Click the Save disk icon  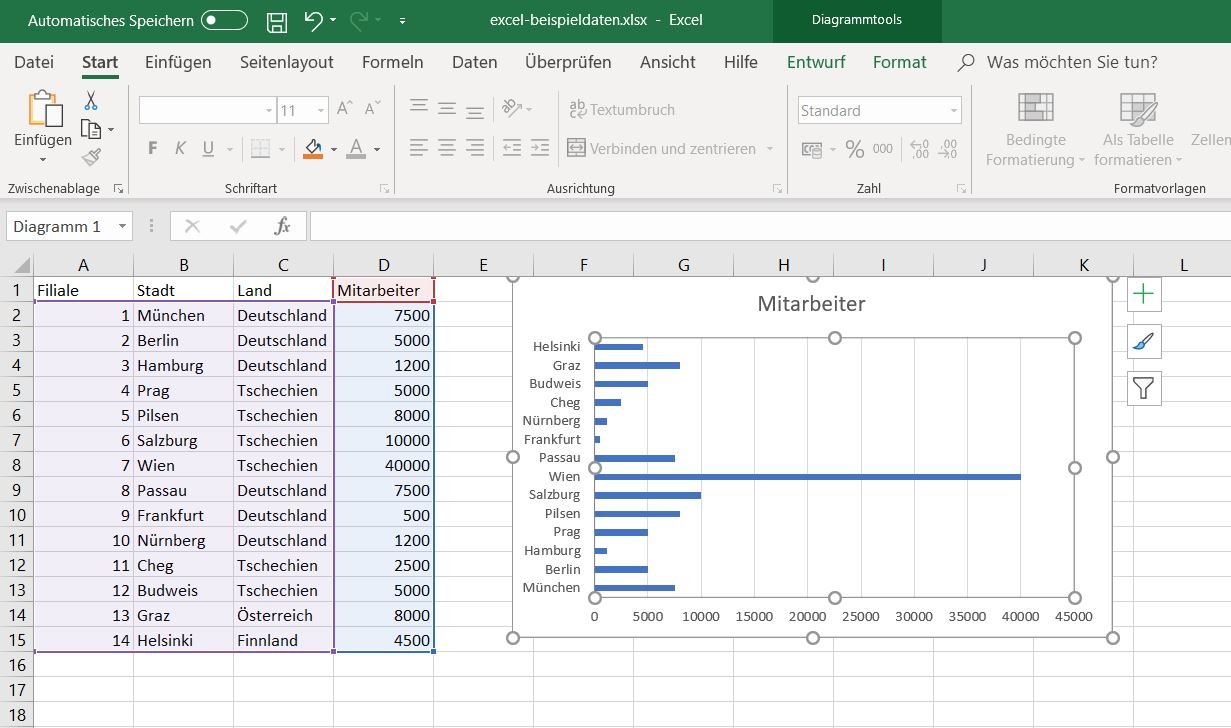tap(277, 21)
